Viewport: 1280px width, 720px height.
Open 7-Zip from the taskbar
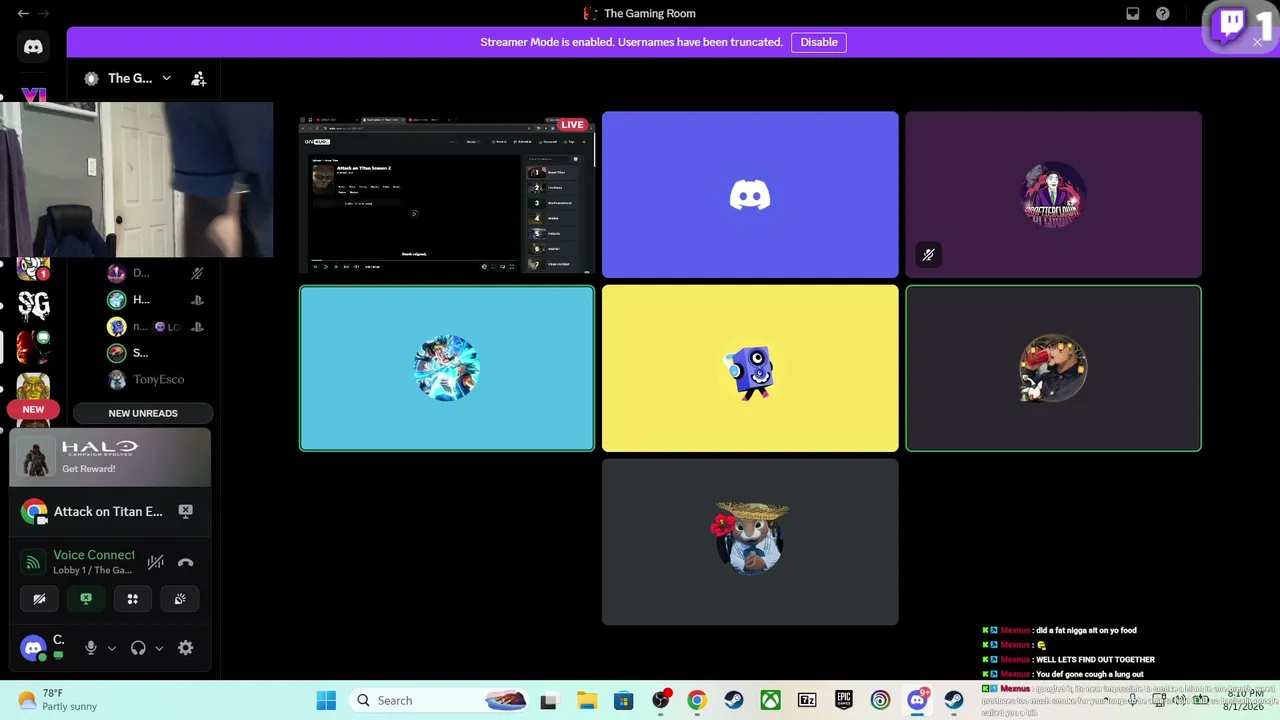point(807,700)
